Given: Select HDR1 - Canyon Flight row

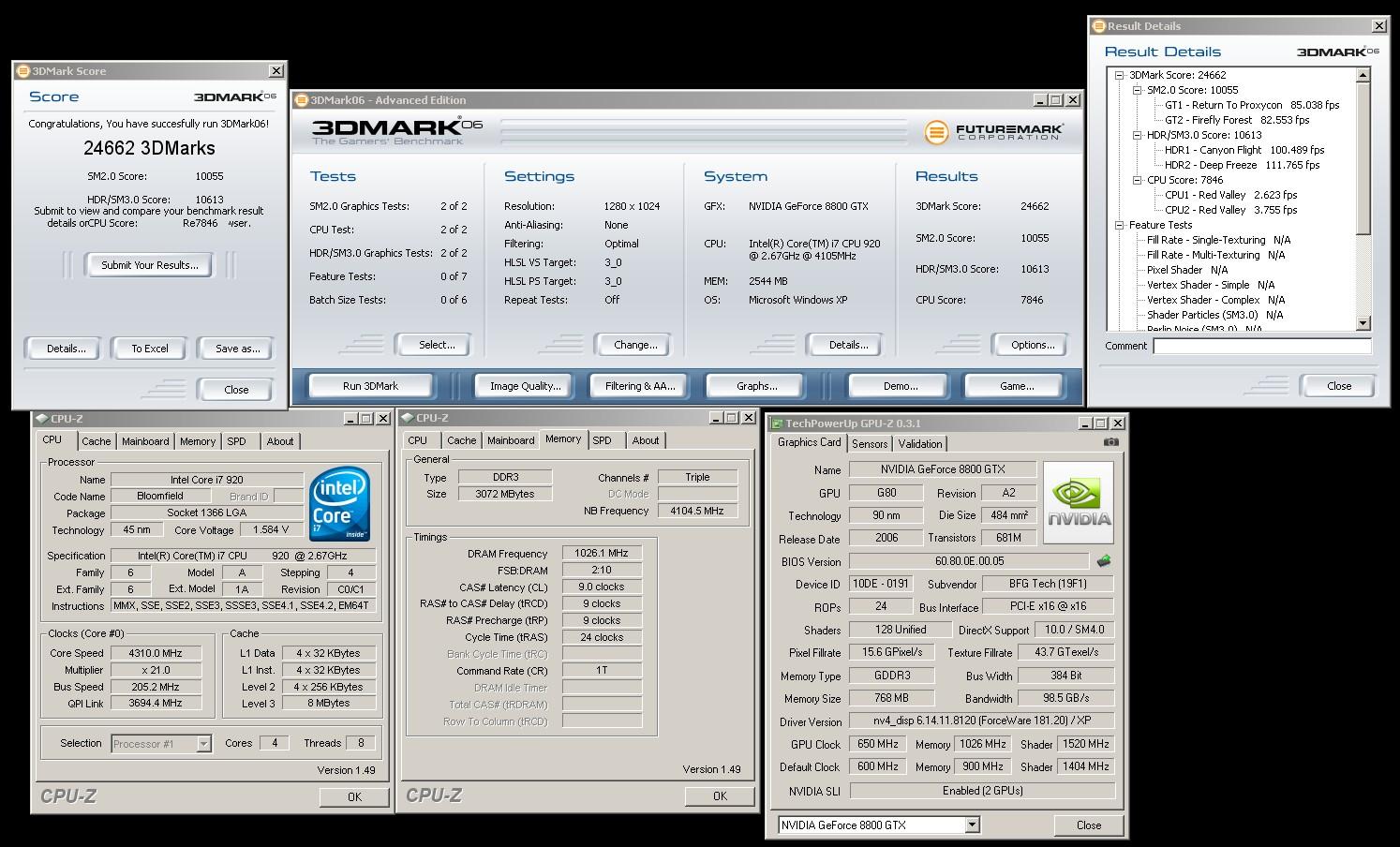Looking at the screenshot, I should 1244,150.
